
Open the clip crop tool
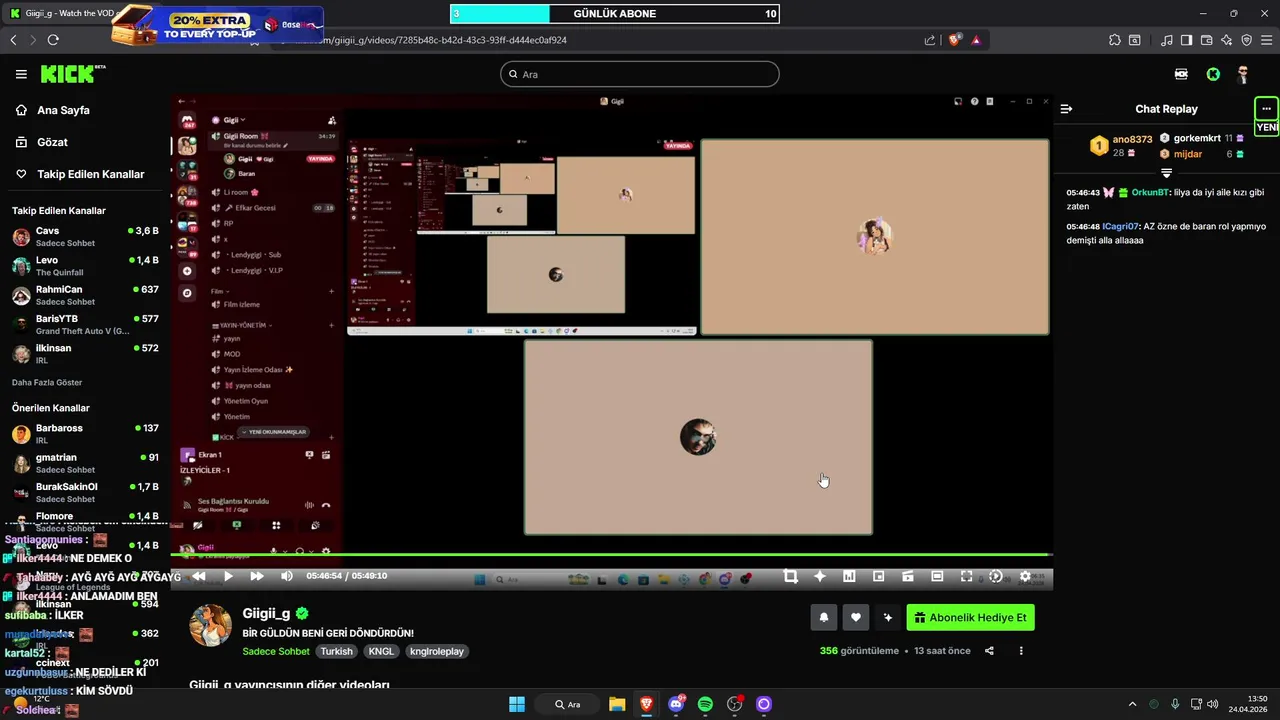coord(791,576)
